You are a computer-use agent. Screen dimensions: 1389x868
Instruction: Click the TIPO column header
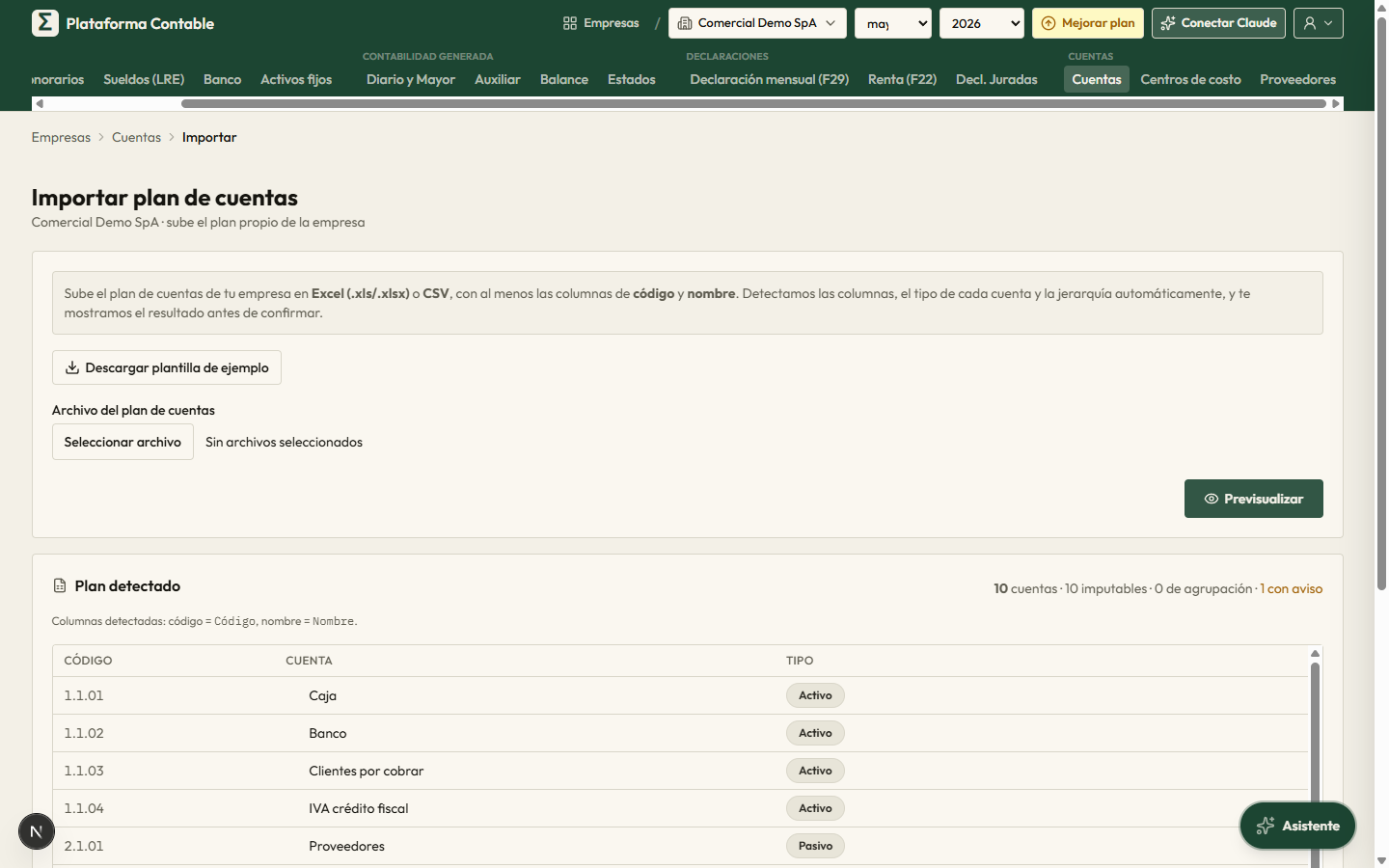(800, 661)
